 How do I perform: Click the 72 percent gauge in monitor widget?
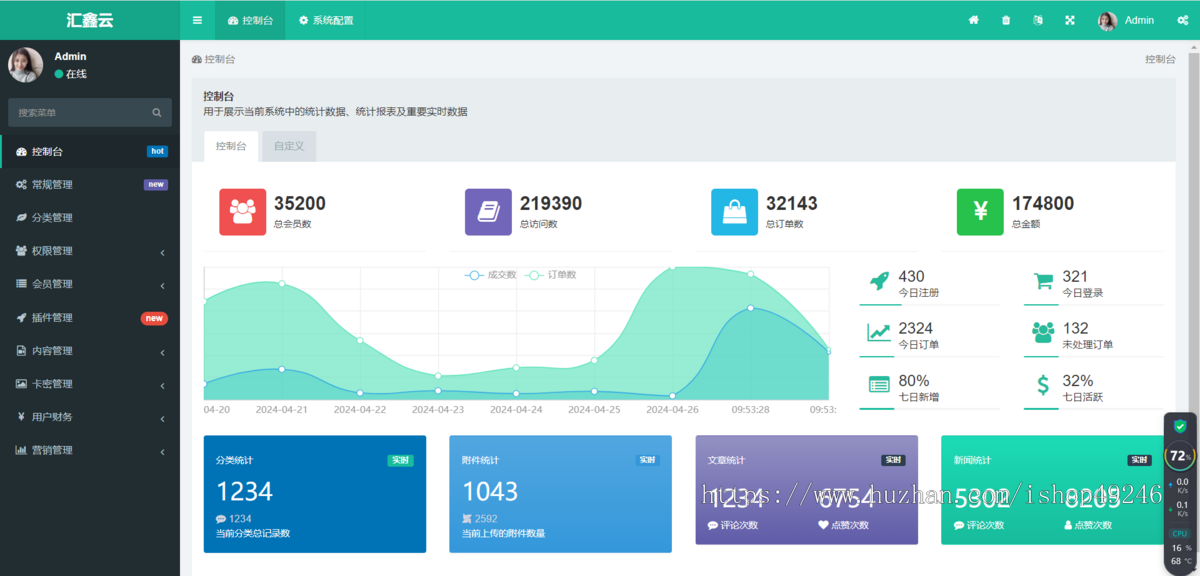(x=1180, y=456)
